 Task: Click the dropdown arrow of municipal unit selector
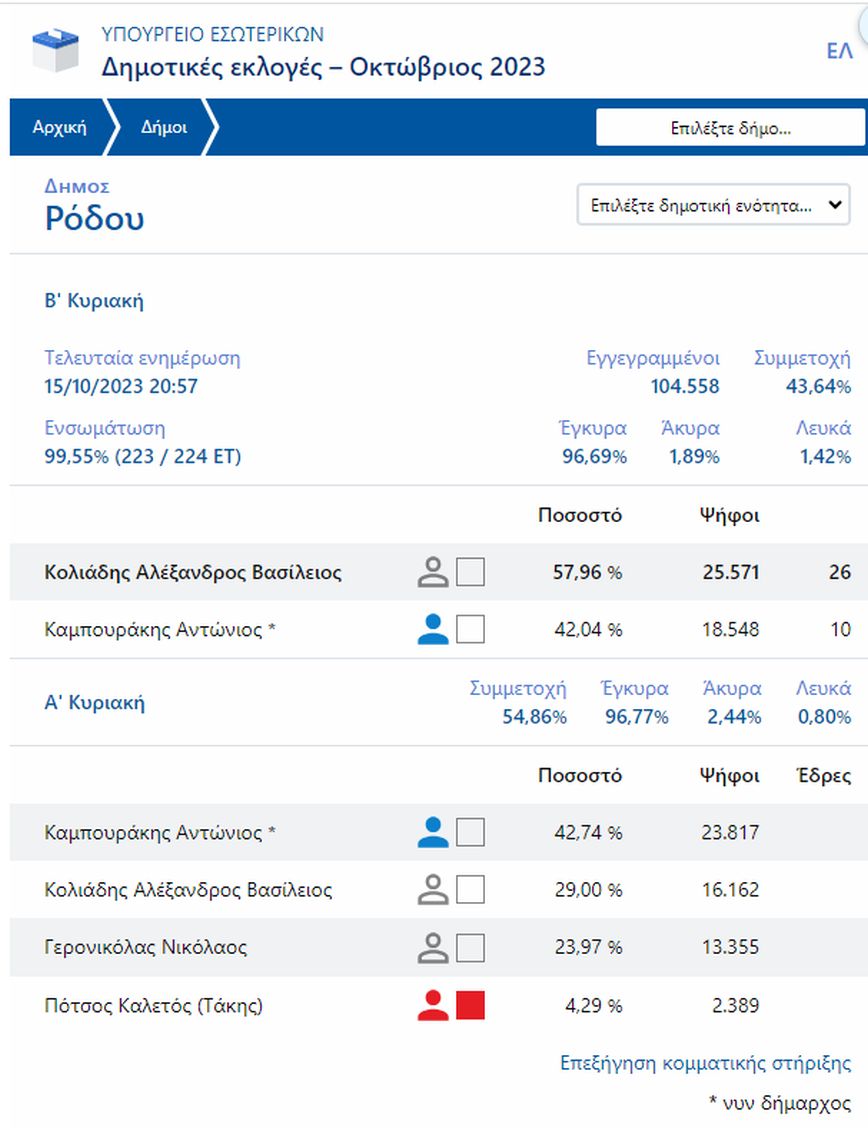click(x=834, y=206)
